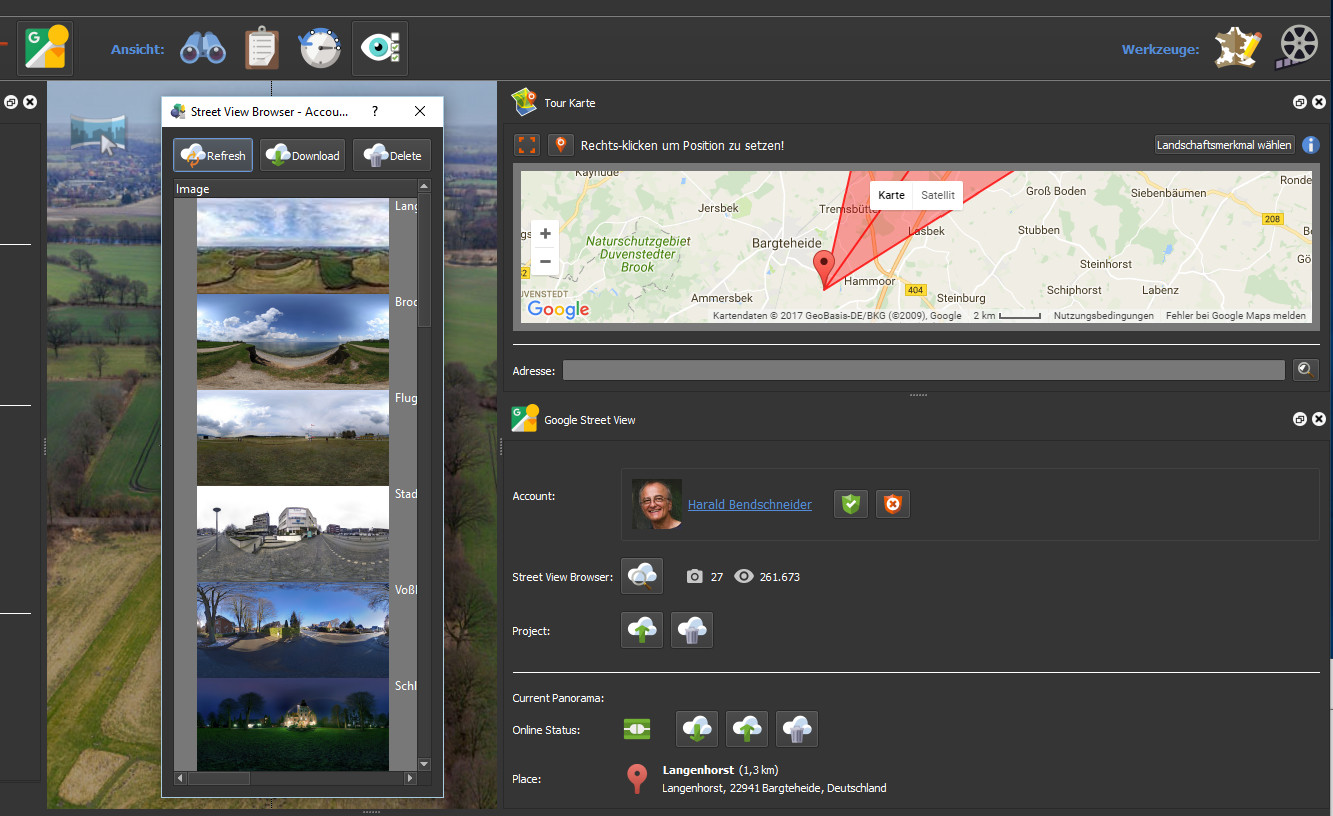This screenshot has width=1333, height=816.
Task: Toggle the eye checklist view icon
Action: click(x=380, y=48)
